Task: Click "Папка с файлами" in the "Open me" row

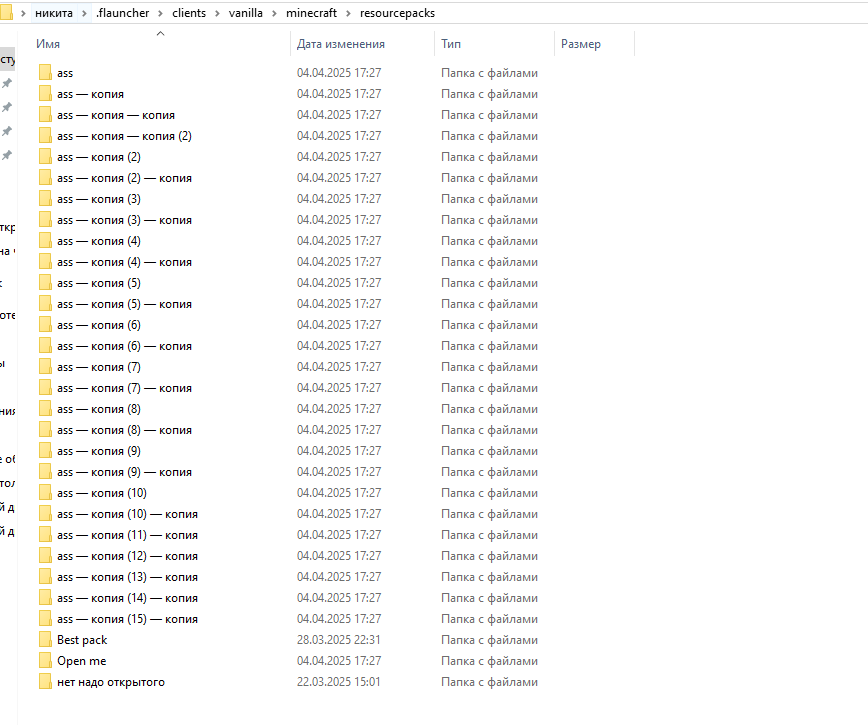Action: (489, 661)
